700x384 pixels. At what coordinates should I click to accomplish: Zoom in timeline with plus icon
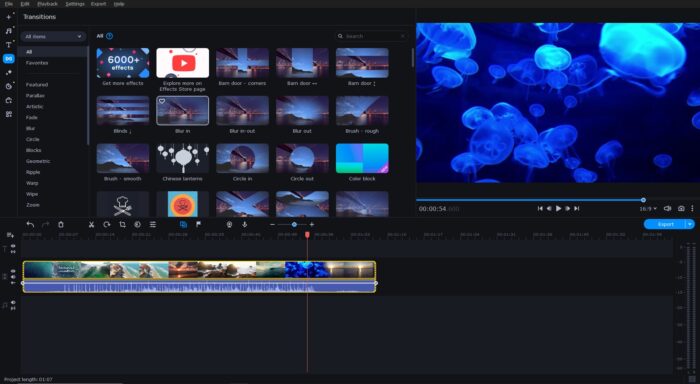click(x=312, y=225)
